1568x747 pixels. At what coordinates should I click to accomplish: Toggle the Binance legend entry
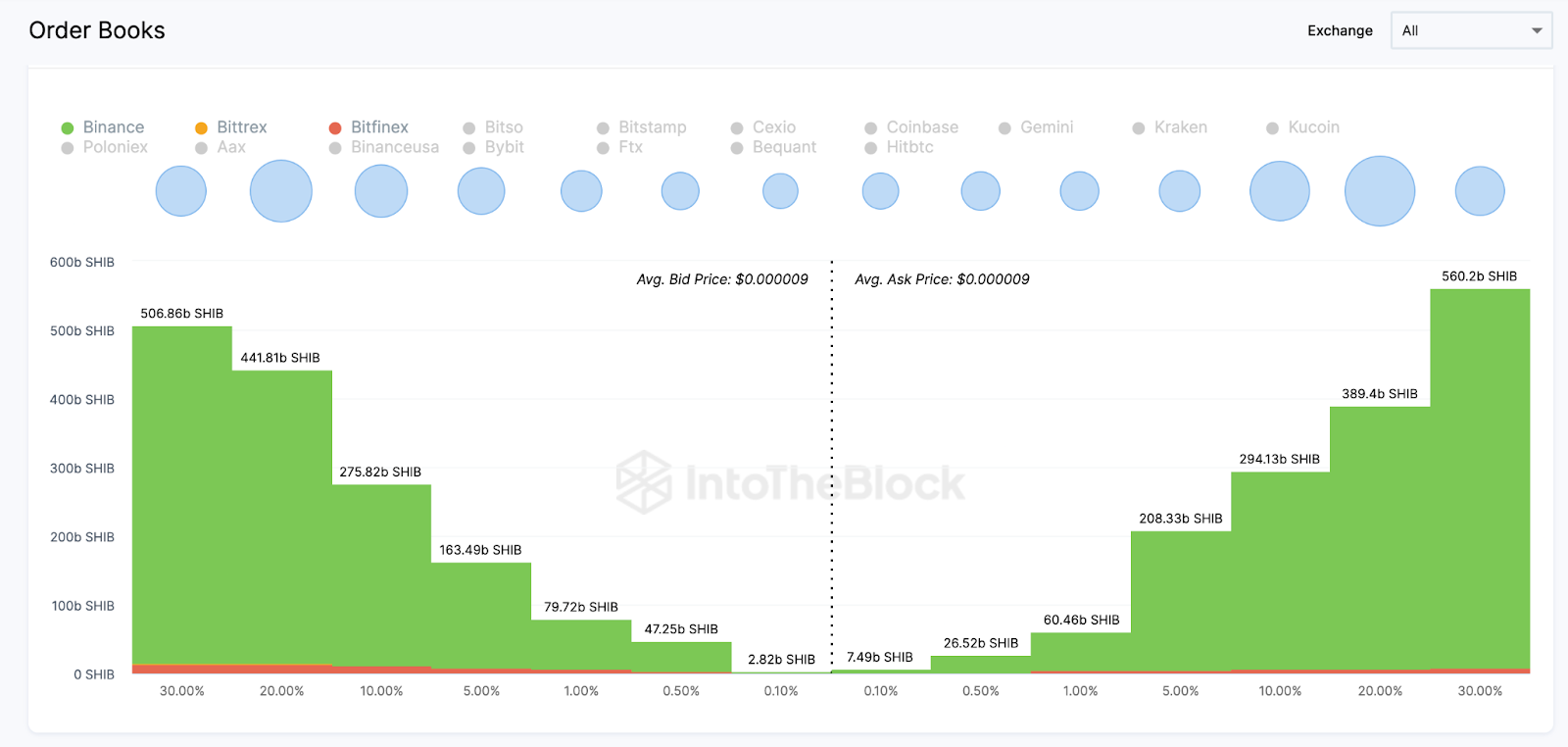coord(113,127)
